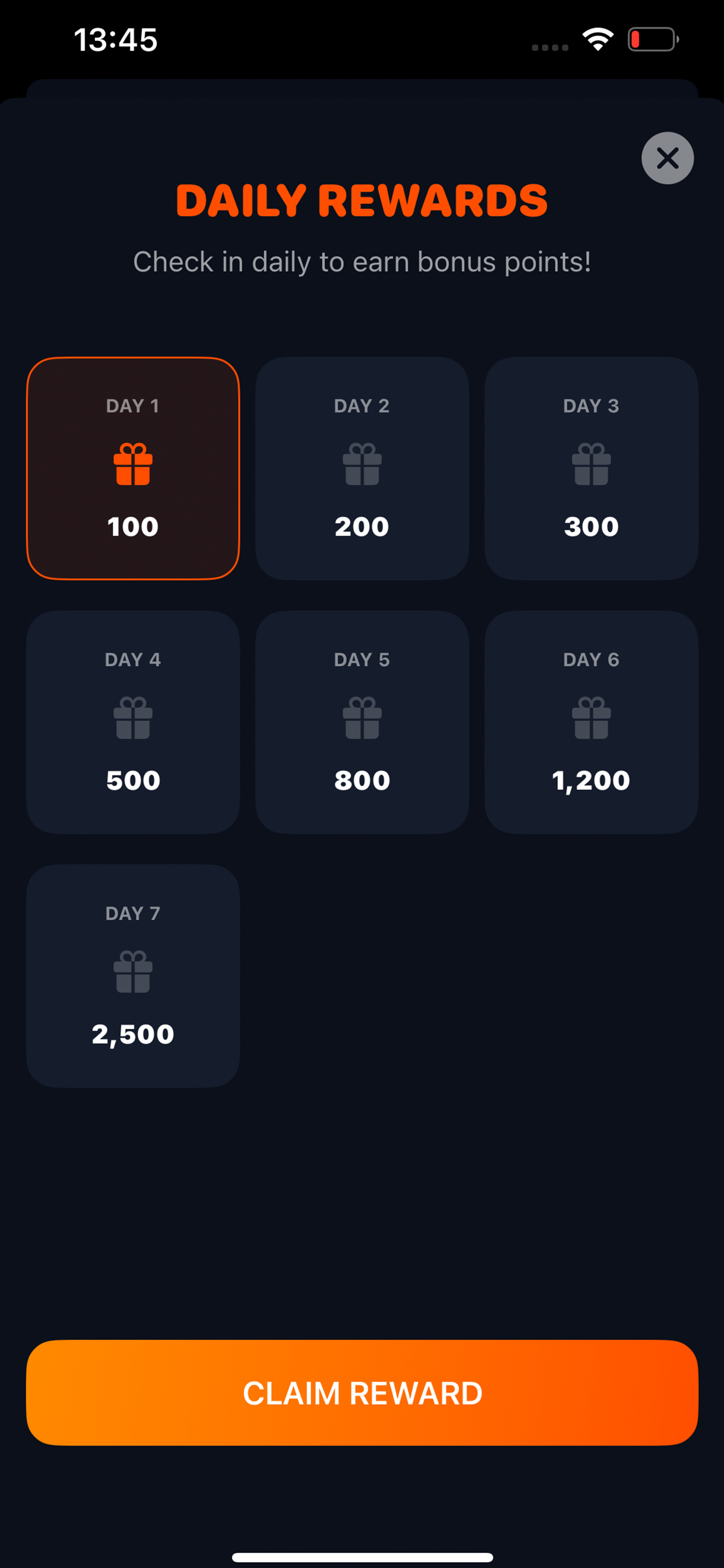Dismiss the Daily Rewards popup
The height and width of the screenshot is (1568, 724).
click(667, 158)
